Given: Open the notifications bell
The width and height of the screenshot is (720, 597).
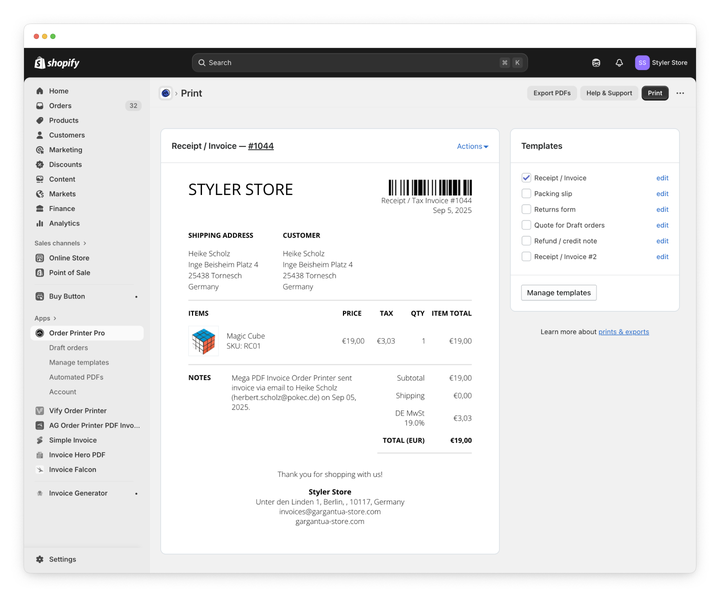Looking at the screenshot, I should point(619,63).
